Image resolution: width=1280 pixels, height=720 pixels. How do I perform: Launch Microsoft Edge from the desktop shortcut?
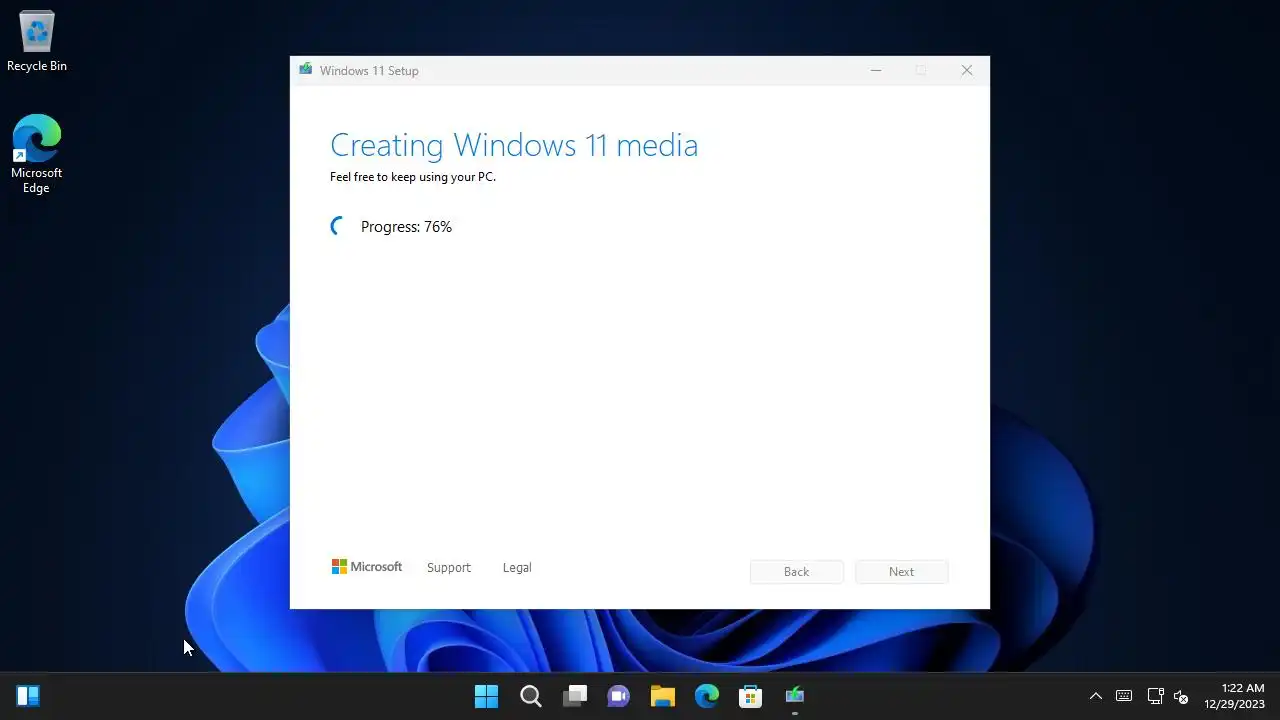(x=37, y=154)
